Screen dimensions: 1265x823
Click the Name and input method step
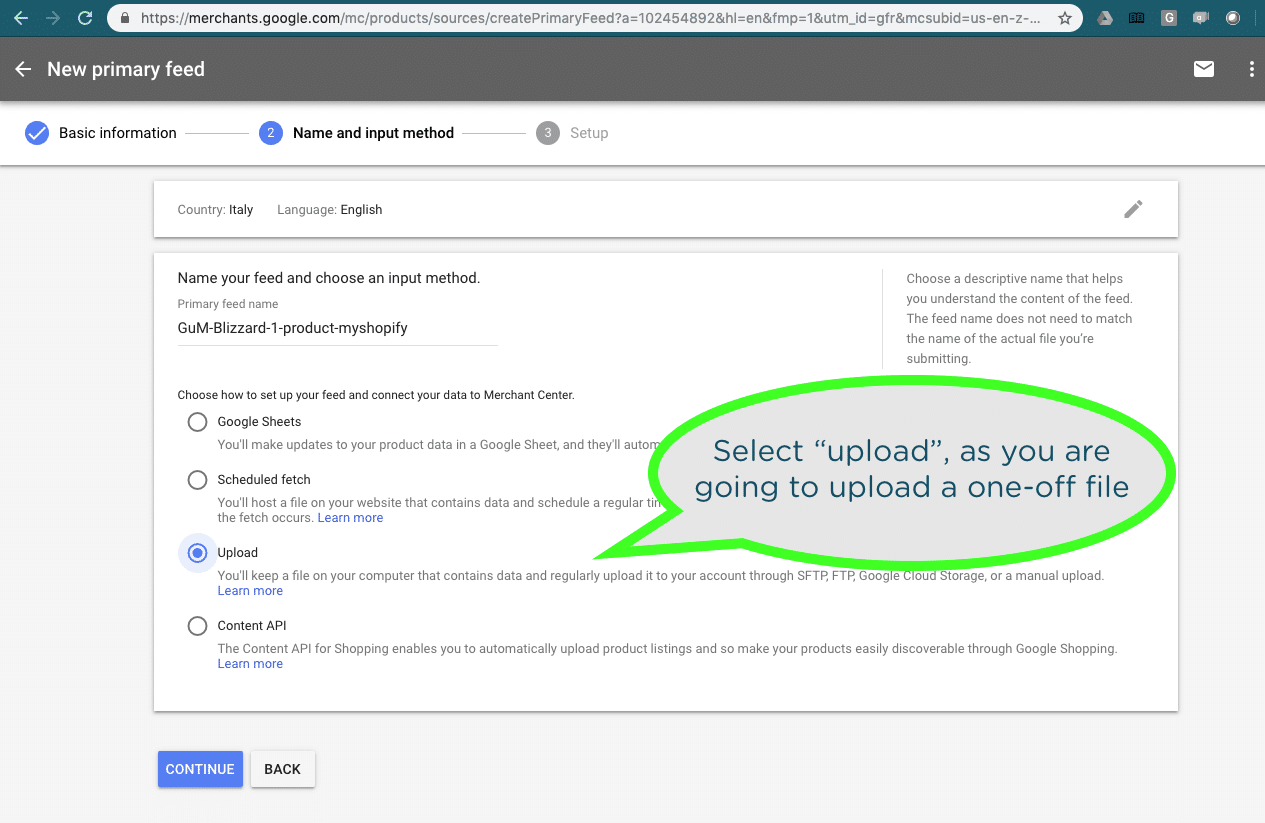pos(356,133)
